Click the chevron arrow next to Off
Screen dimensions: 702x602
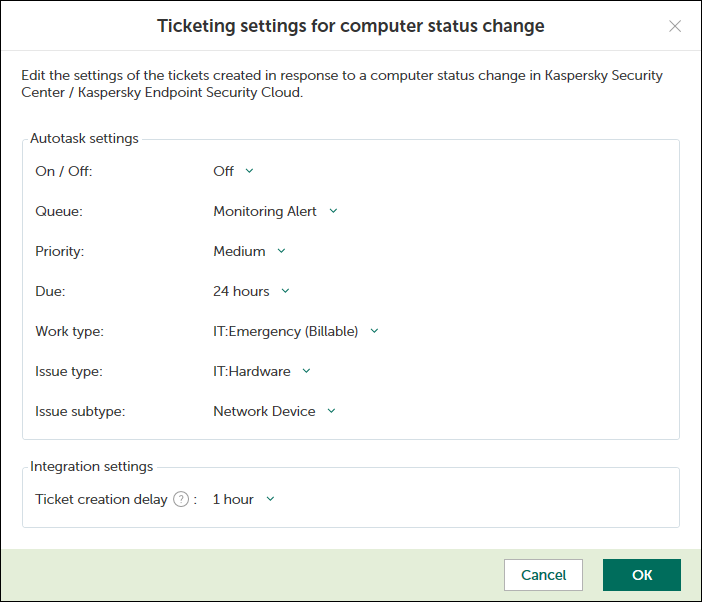(x=250, y=171)
